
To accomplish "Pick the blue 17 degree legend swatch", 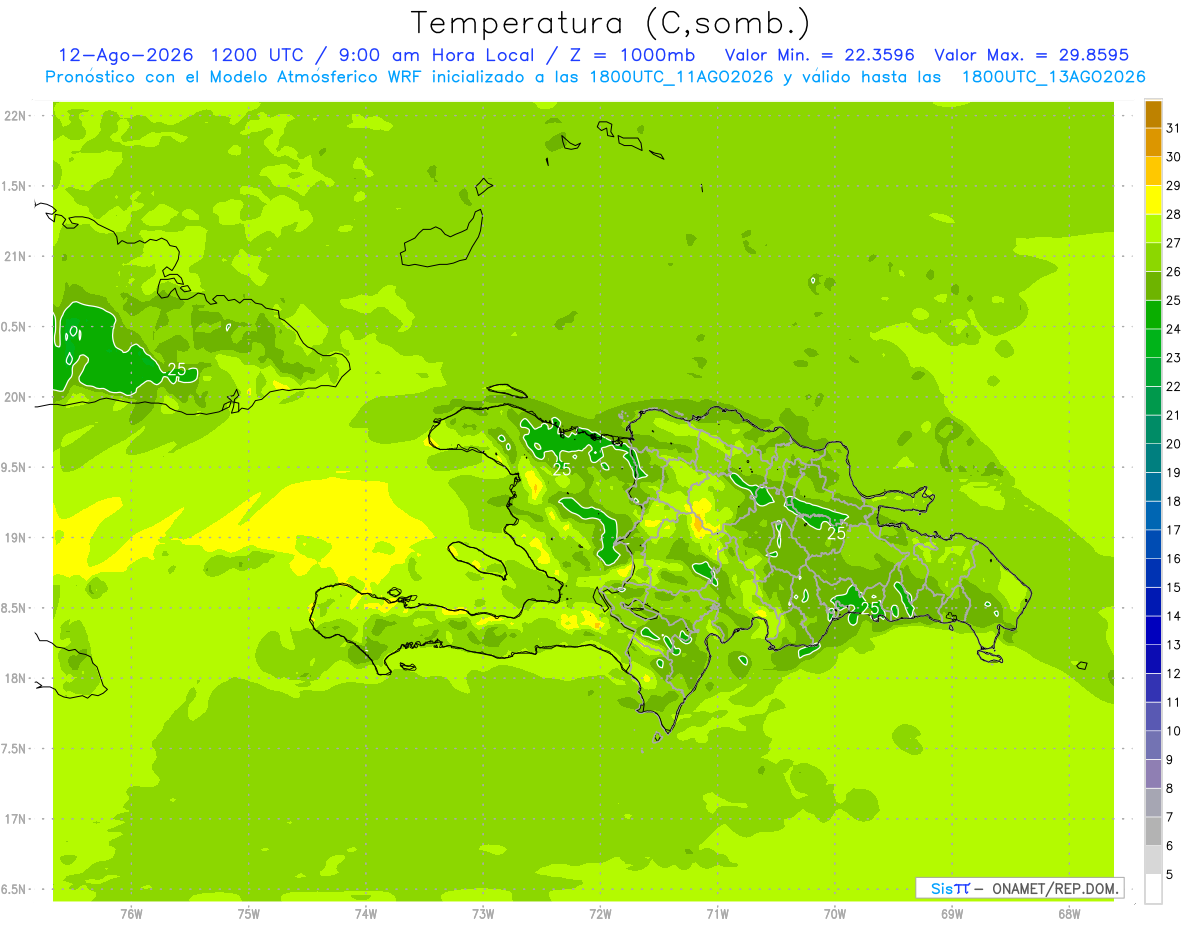I will point(1153,516).
